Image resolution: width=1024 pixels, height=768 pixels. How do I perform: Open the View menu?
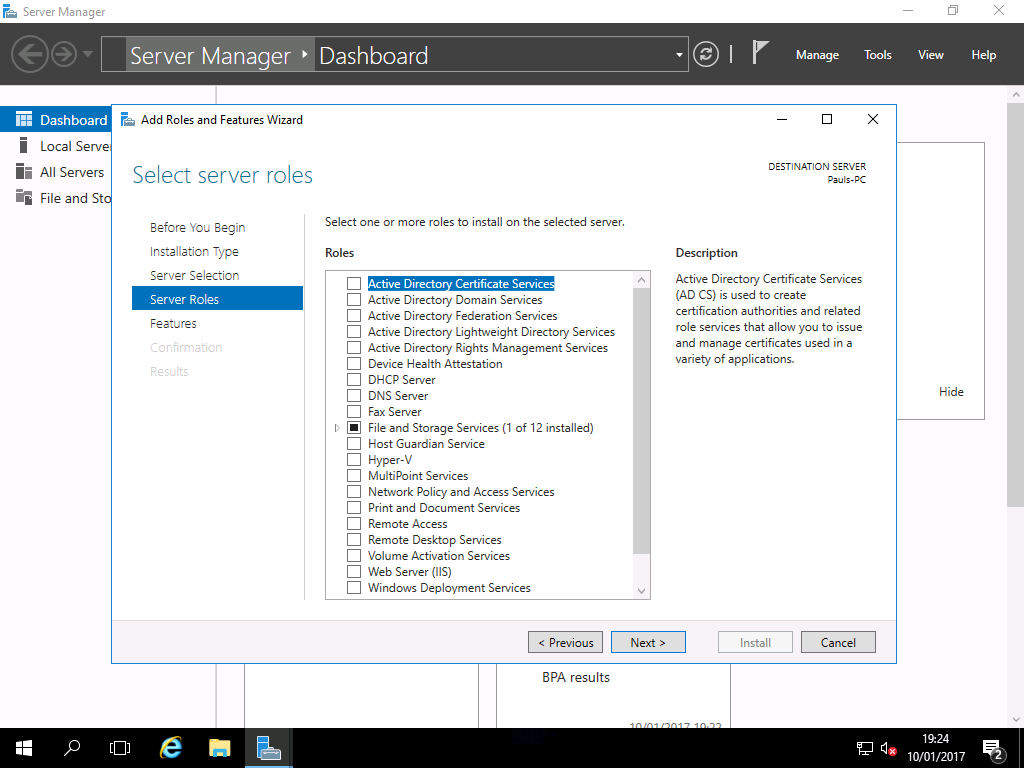[931, 55]
